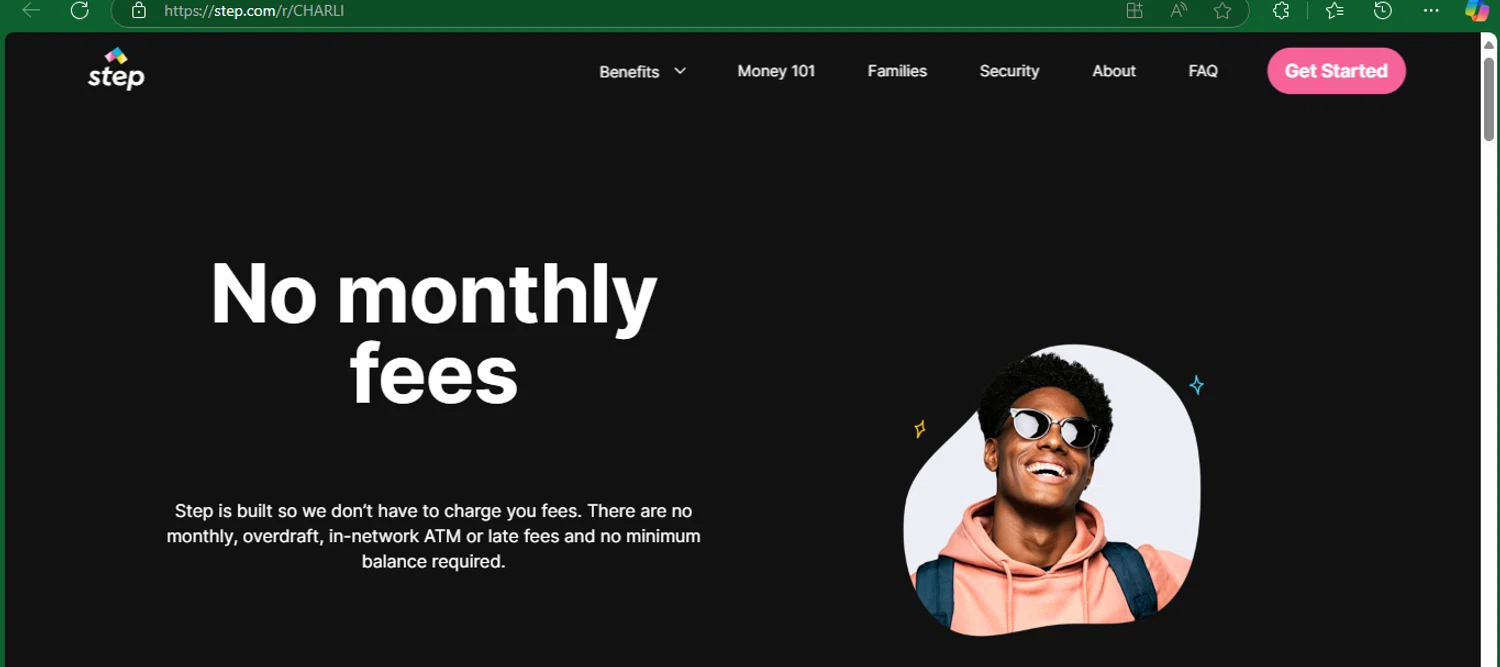This screenshot has height=667, width=1500.
Task: Expand the Benefits dropdown chevron
Action: coord(680,71)
